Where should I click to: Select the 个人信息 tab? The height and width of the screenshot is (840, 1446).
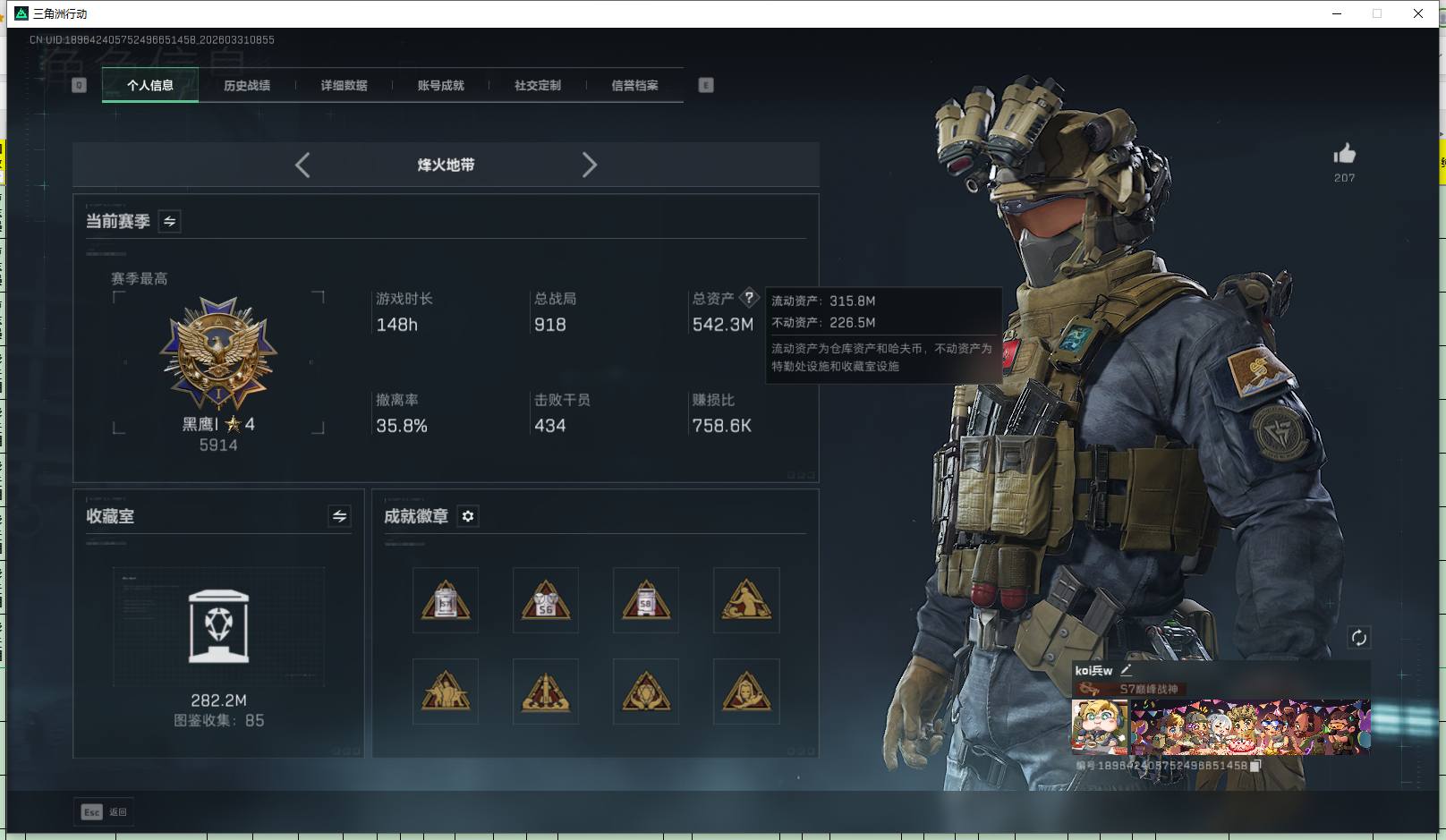(x=150, y=85)
